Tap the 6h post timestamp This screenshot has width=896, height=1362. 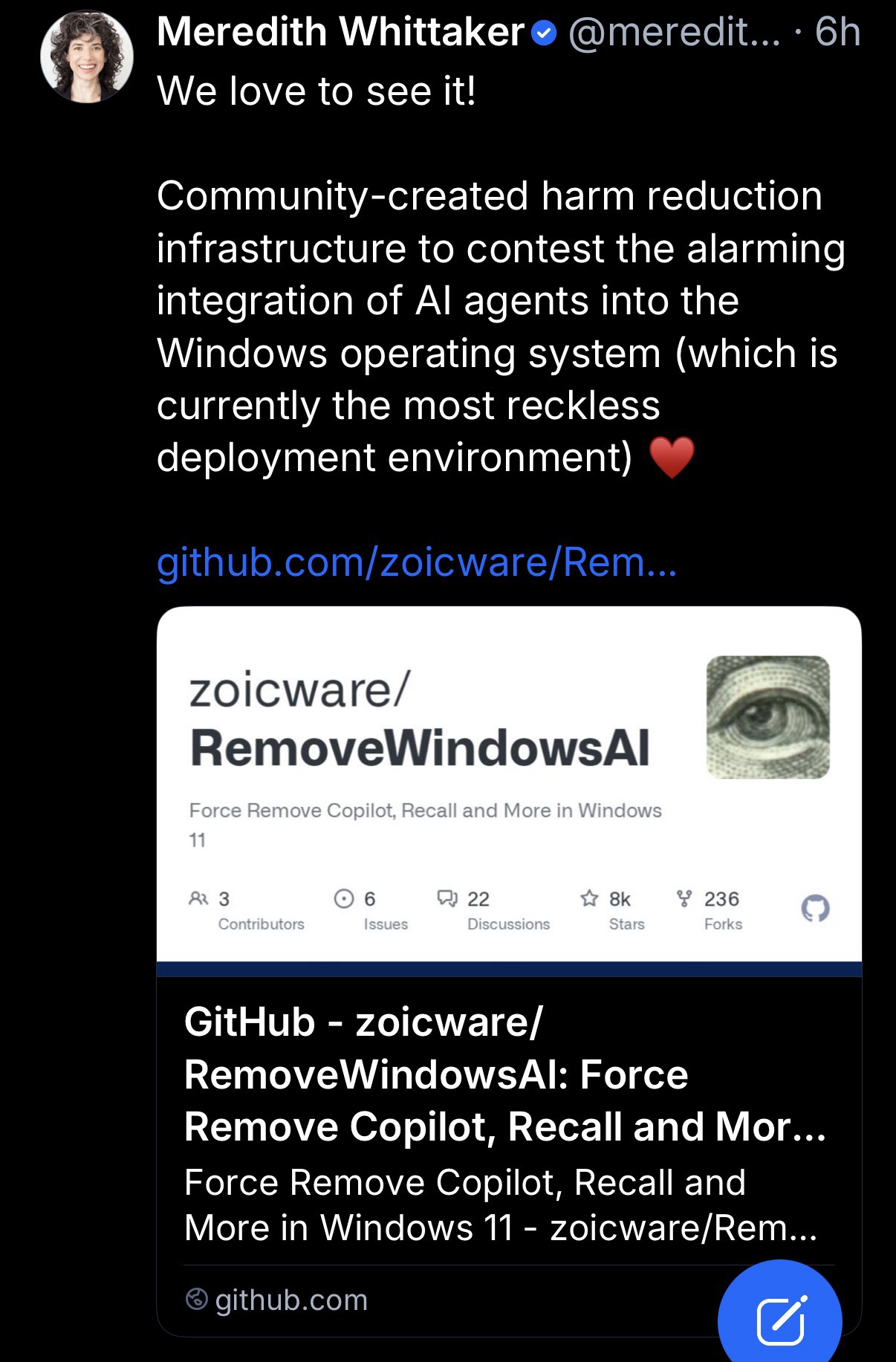click(837, 33)
